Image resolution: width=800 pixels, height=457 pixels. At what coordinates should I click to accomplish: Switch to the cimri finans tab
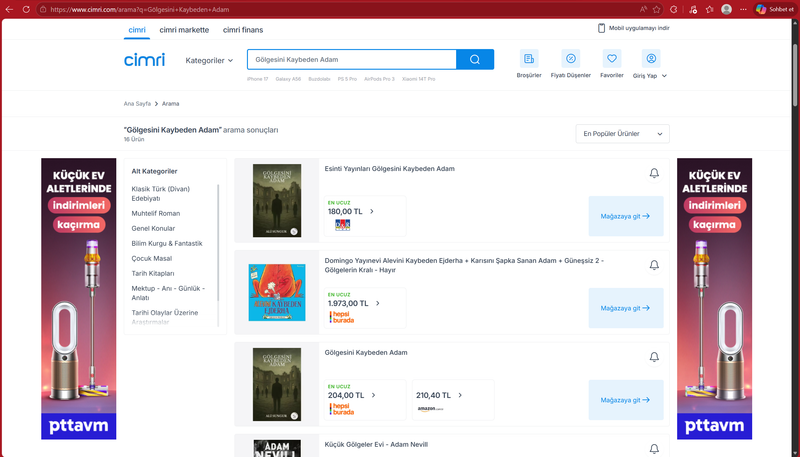coord(243,30)
